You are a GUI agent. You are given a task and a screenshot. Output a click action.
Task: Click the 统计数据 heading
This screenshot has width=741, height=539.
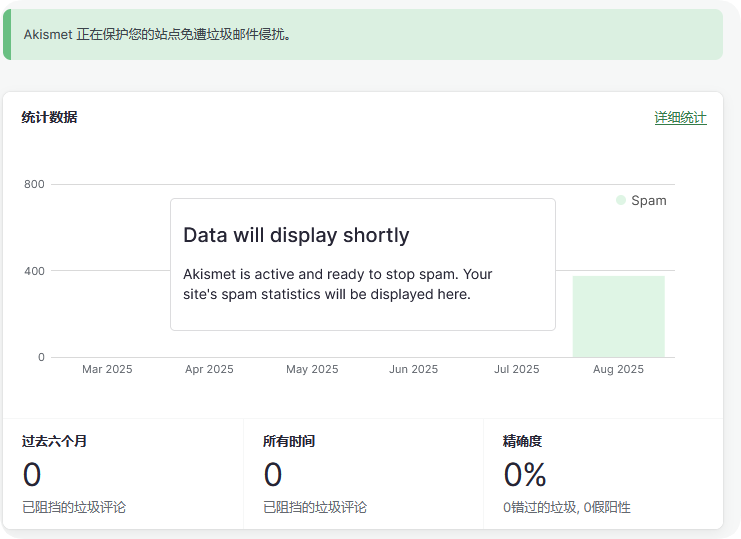tap(49, 118)
